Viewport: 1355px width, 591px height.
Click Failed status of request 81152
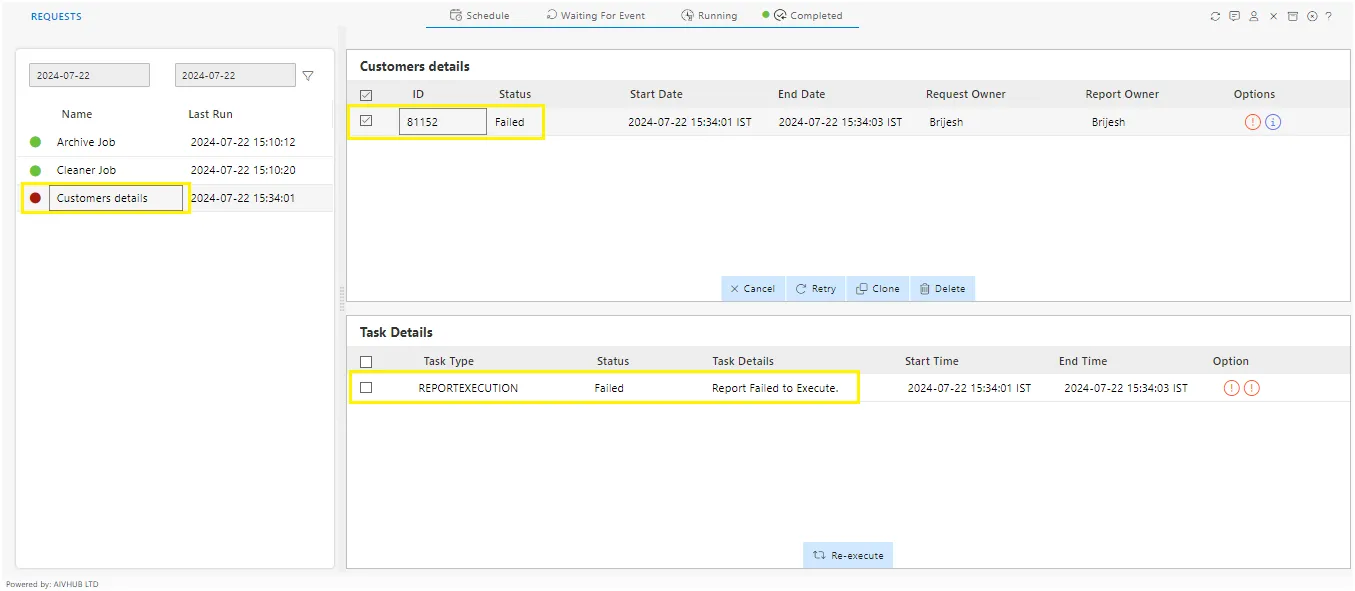(510, 122)
